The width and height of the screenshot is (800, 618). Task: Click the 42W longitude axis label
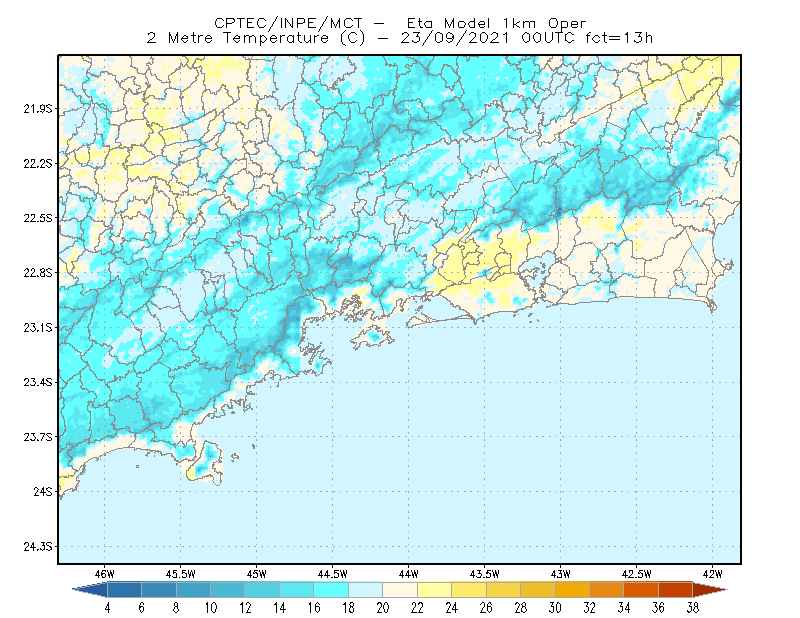click(712, 574)
